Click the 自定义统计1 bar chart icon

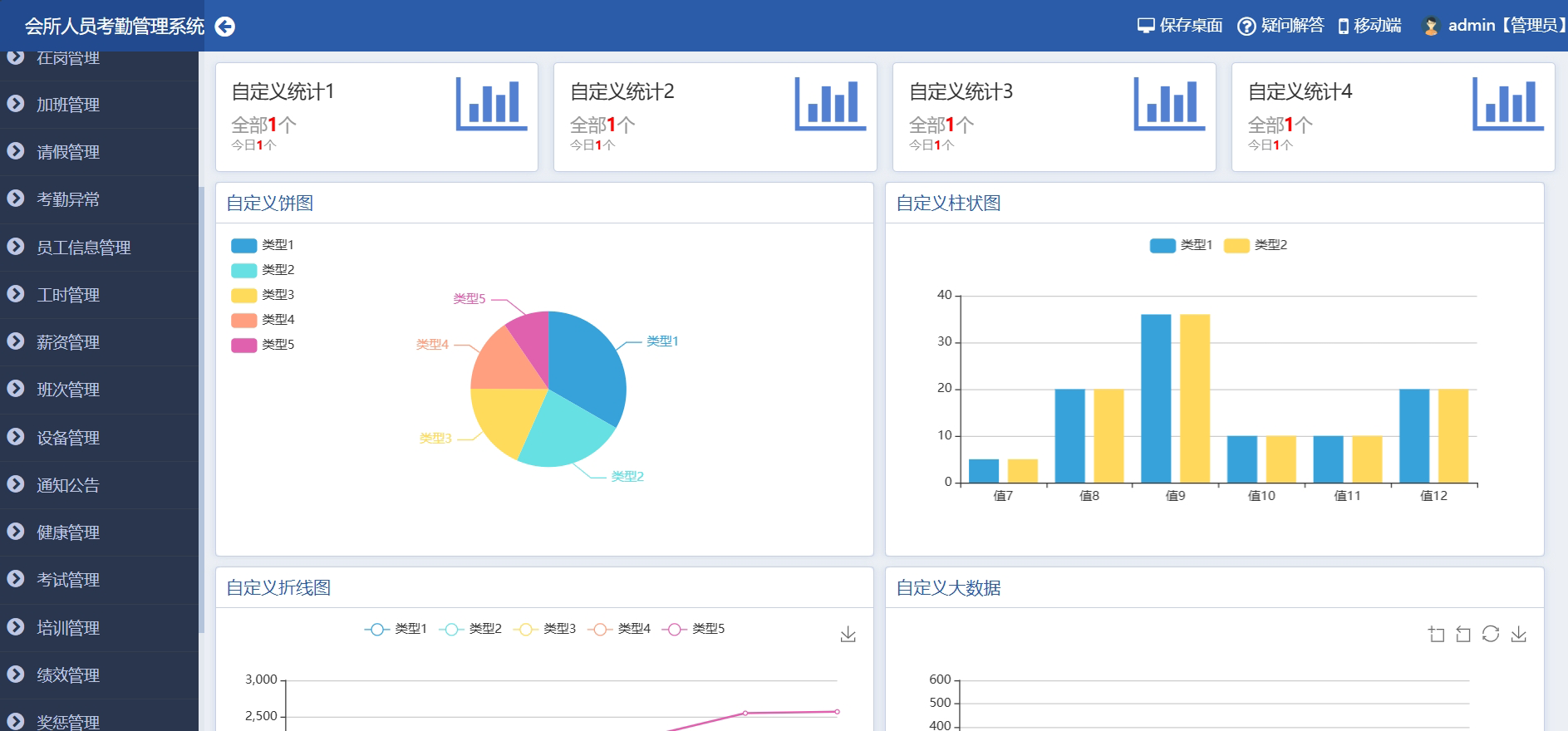pos(492,104)
